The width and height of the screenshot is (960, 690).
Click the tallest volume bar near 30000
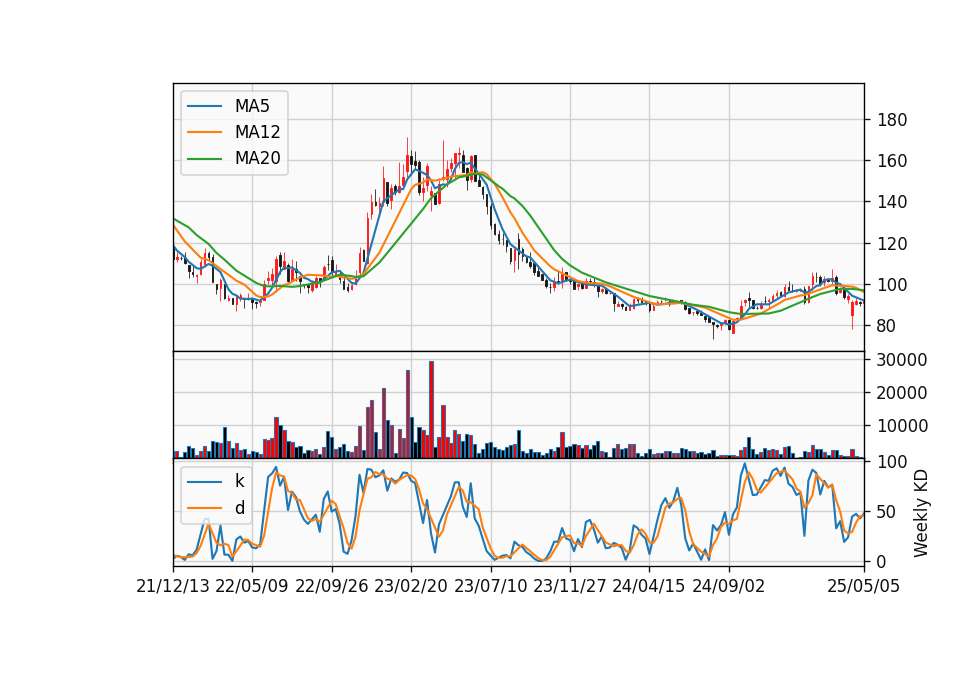click(432, 410)
